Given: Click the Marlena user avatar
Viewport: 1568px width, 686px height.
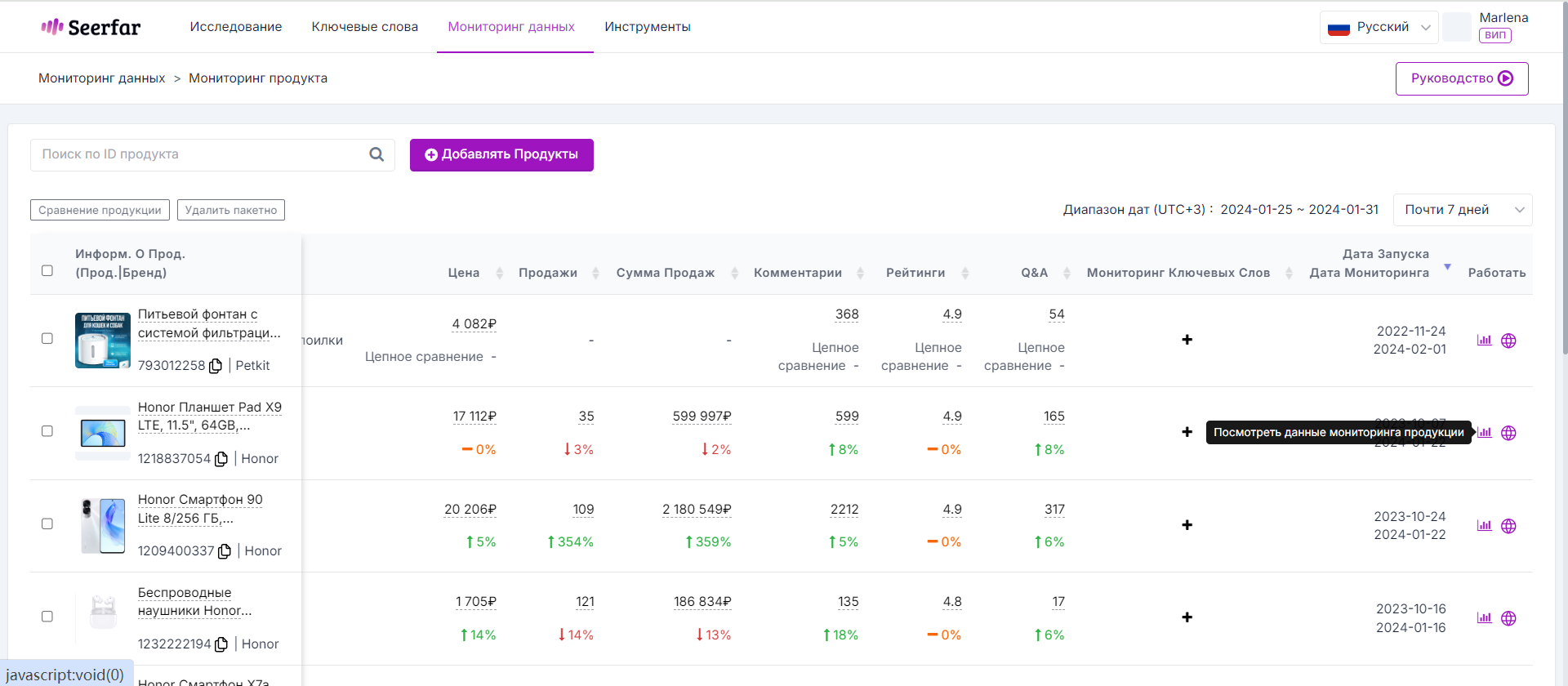Looking at the screenshot, I should [x=1457, y=27].
